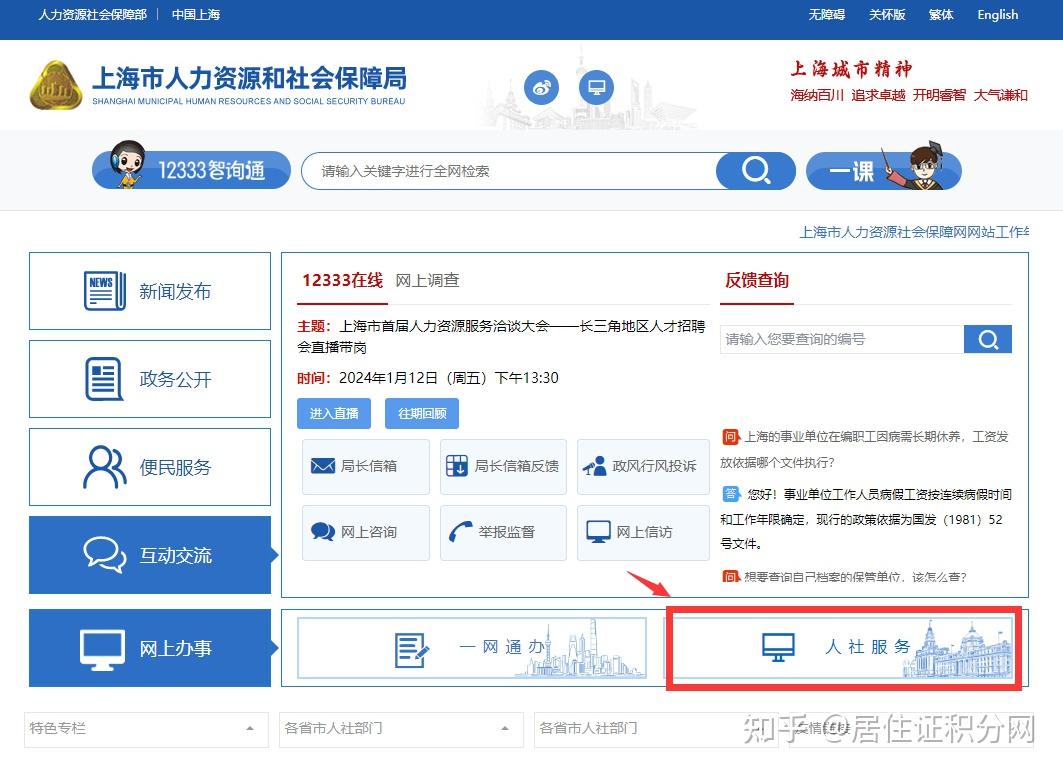1063x773 pixels.
Task: Expand the 特色专栏 dropdown
Action: [145, 731]
